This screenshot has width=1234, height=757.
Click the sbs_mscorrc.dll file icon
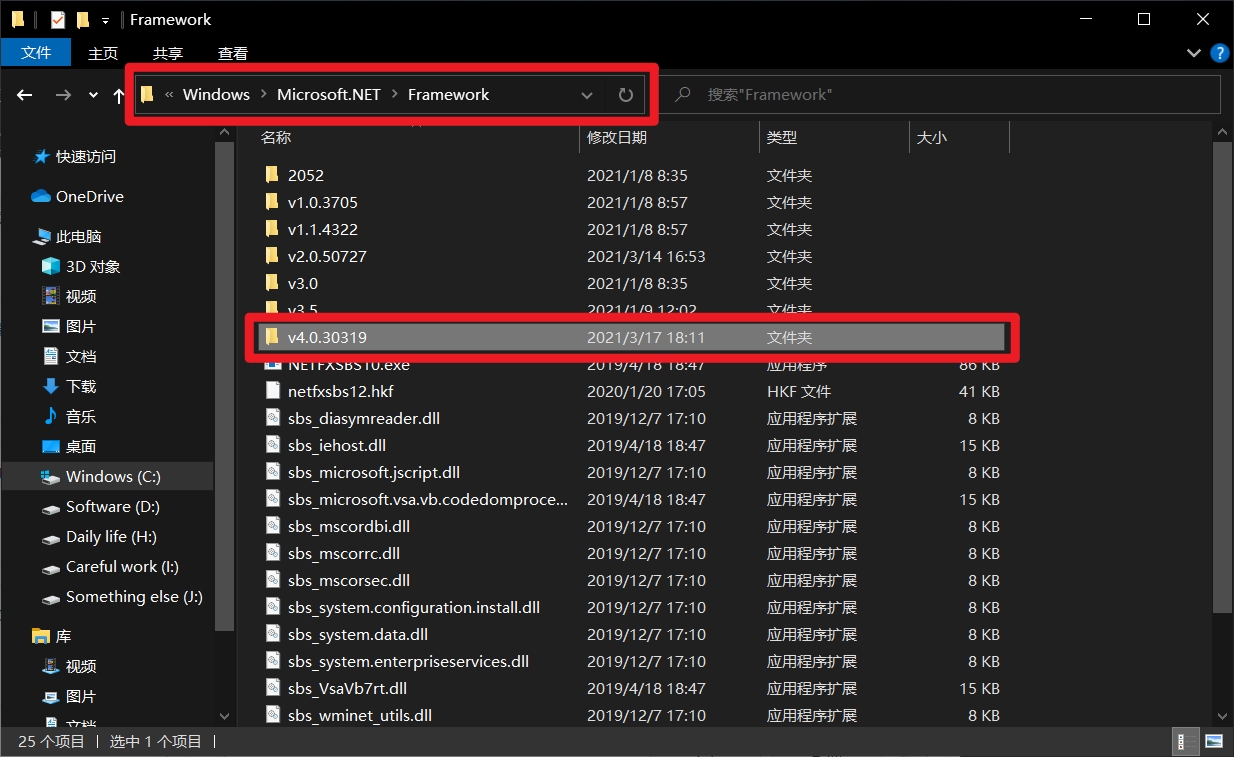point(272,553)
